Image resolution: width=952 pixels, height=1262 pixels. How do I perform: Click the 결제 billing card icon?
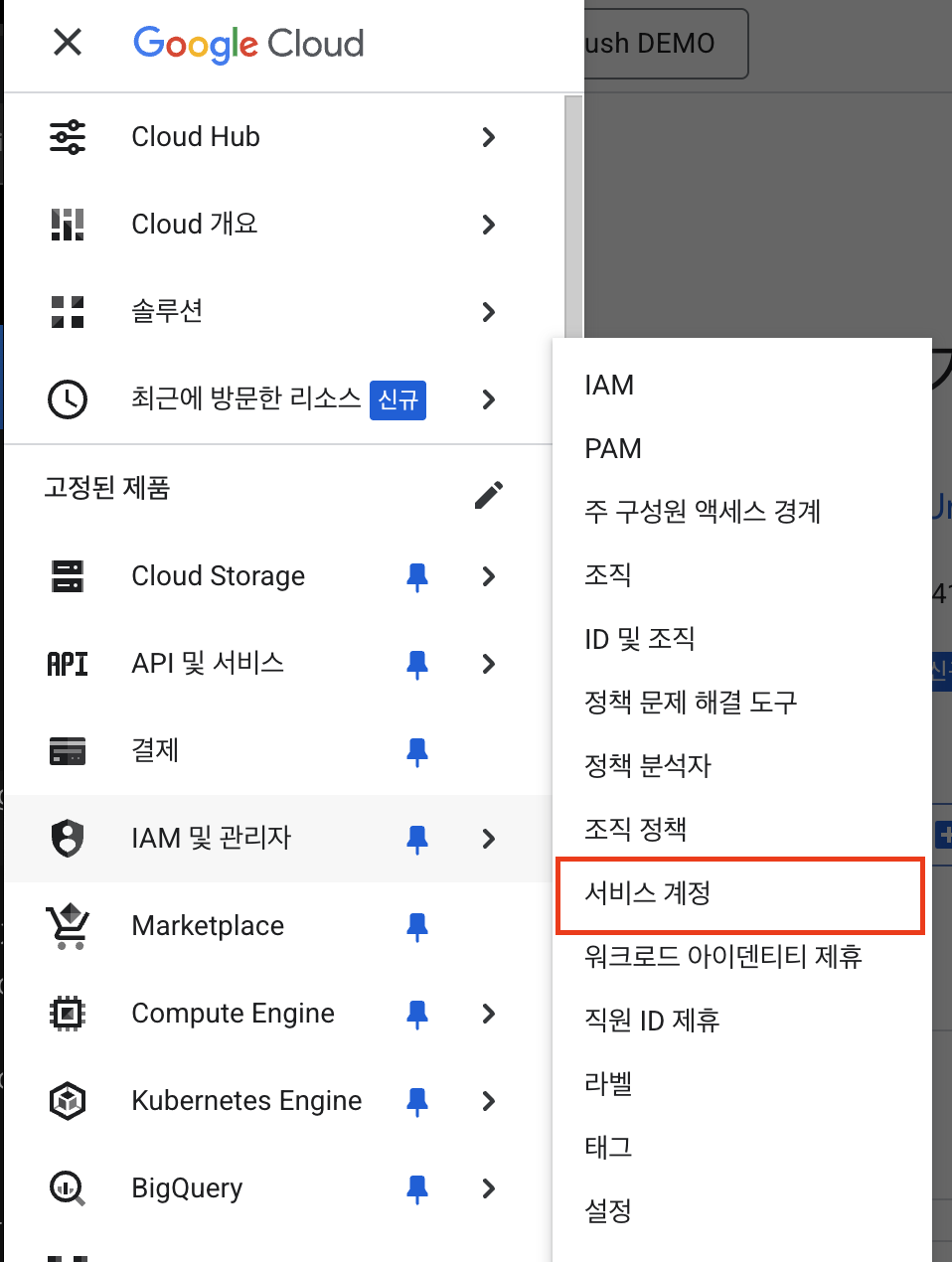pyautogui.click(x=68, y=751)
